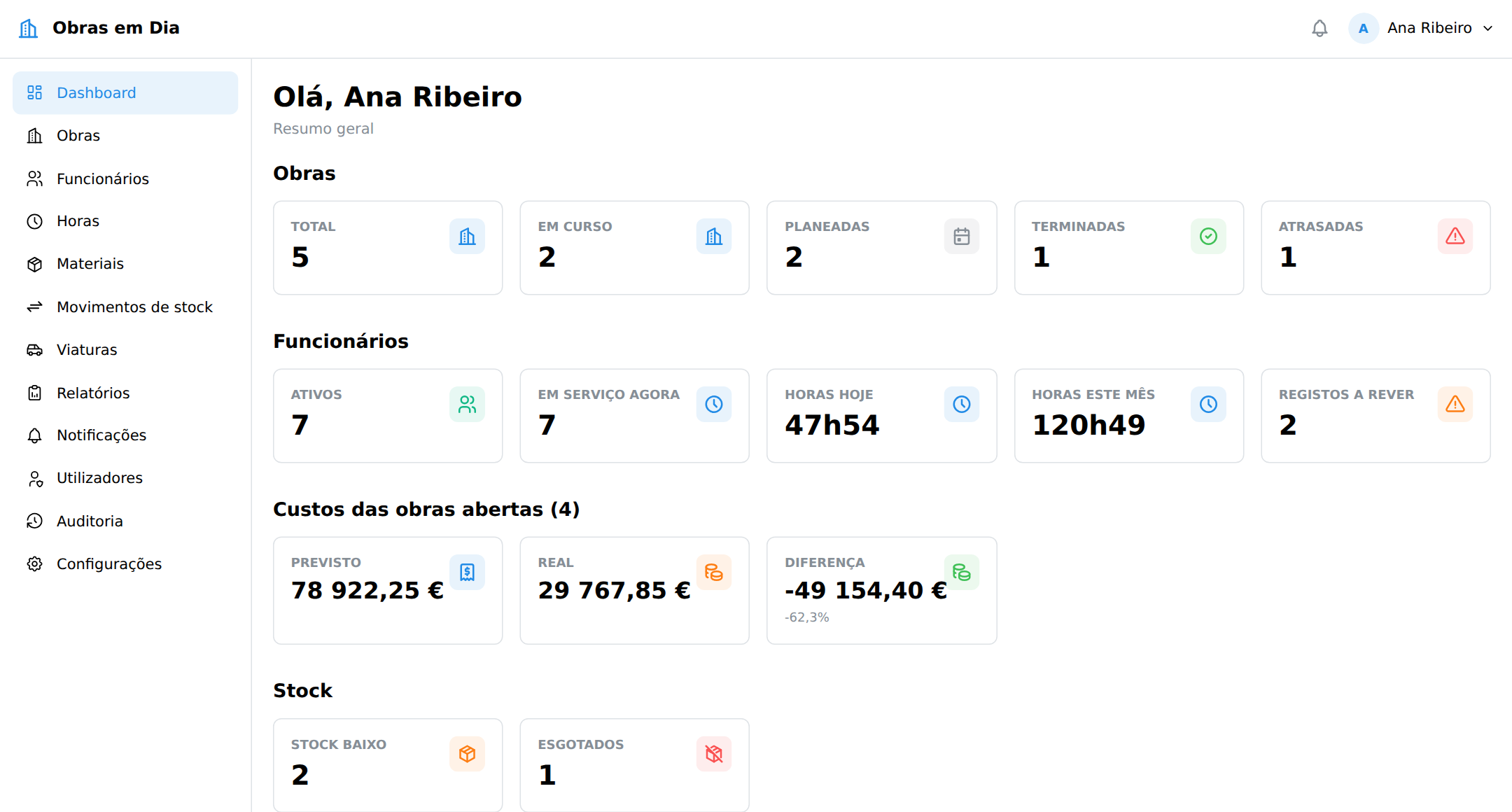Click the -62,3% difference percentage
This screenshot has height=812, width=1512.
coord(806,617)
